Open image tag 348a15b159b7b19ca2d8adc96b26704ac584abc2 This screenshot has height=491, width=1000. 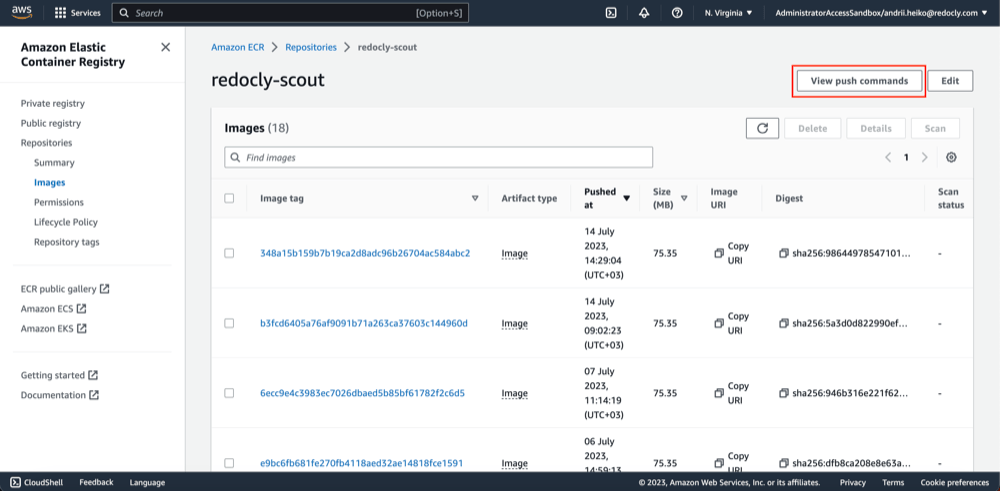tap(365, 253)
